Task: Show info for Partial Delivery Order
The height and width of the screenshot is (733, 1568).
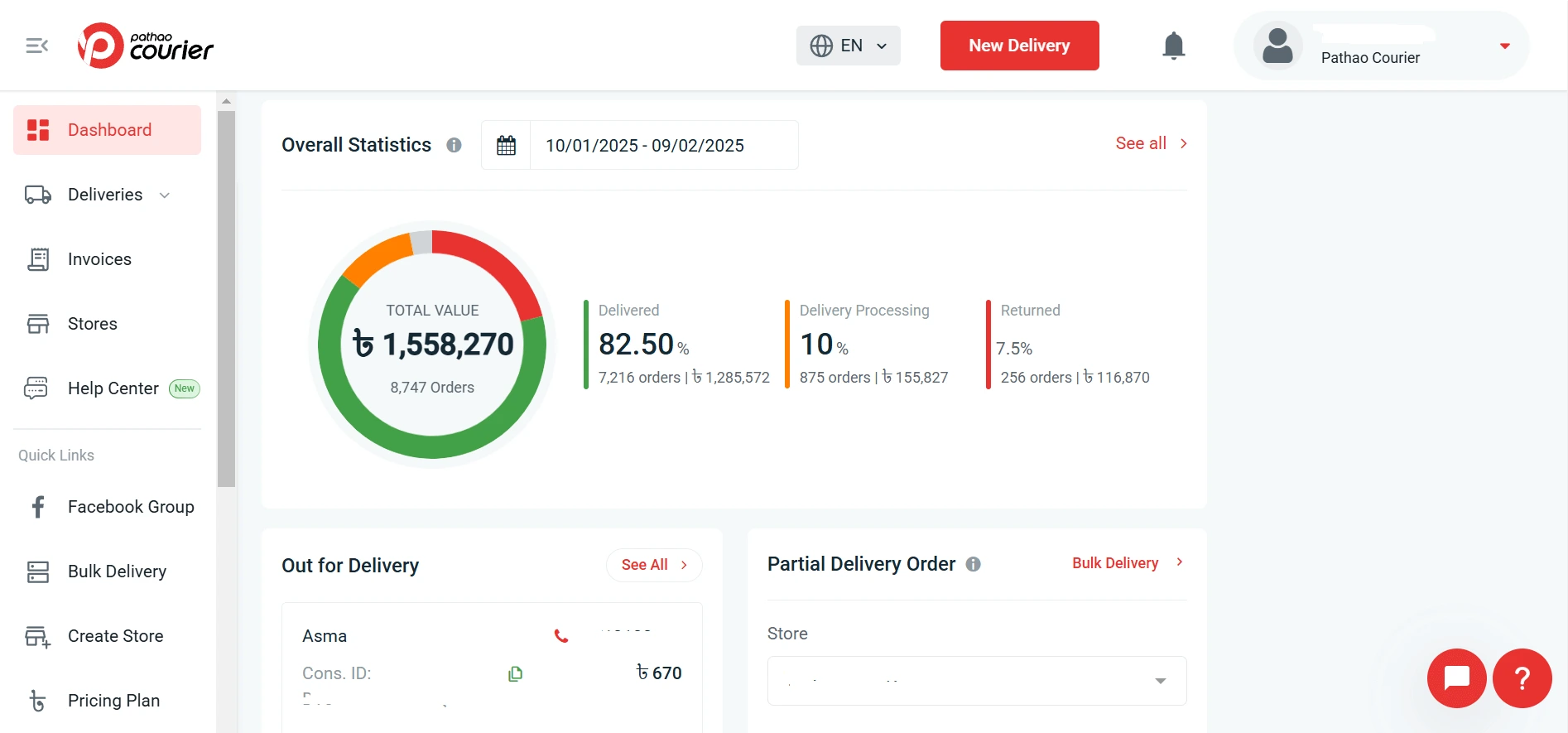Action: [x=974, y=564]
